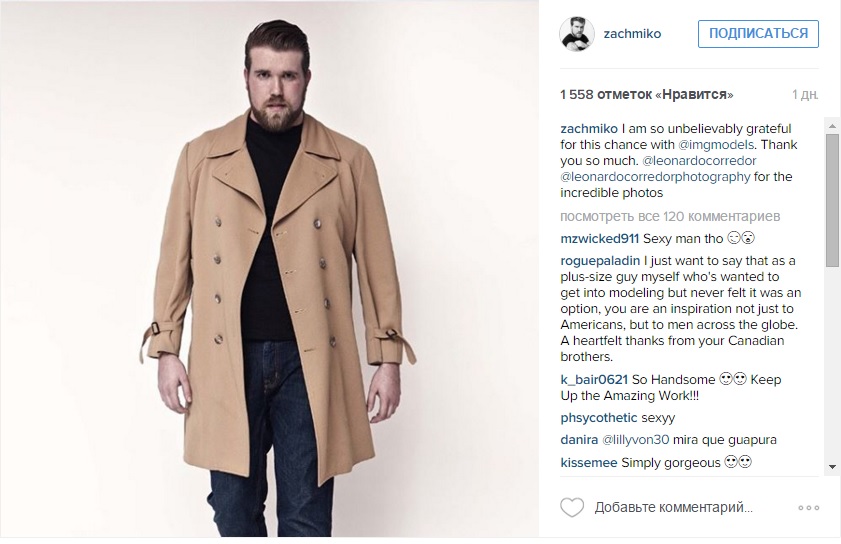Open zachmiko profile avatar
The image size is (841, 544).
pos(577,34)
